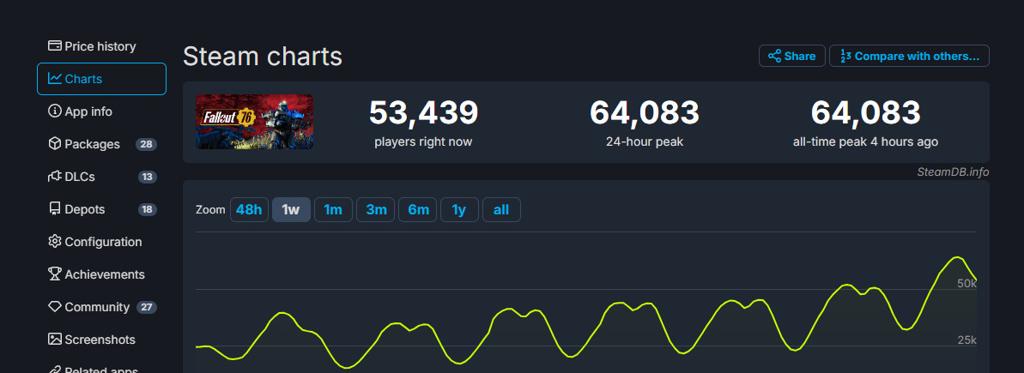The image size is (1024, 373).
Task: Click the 25k axis label
Action: coord(967,340)
